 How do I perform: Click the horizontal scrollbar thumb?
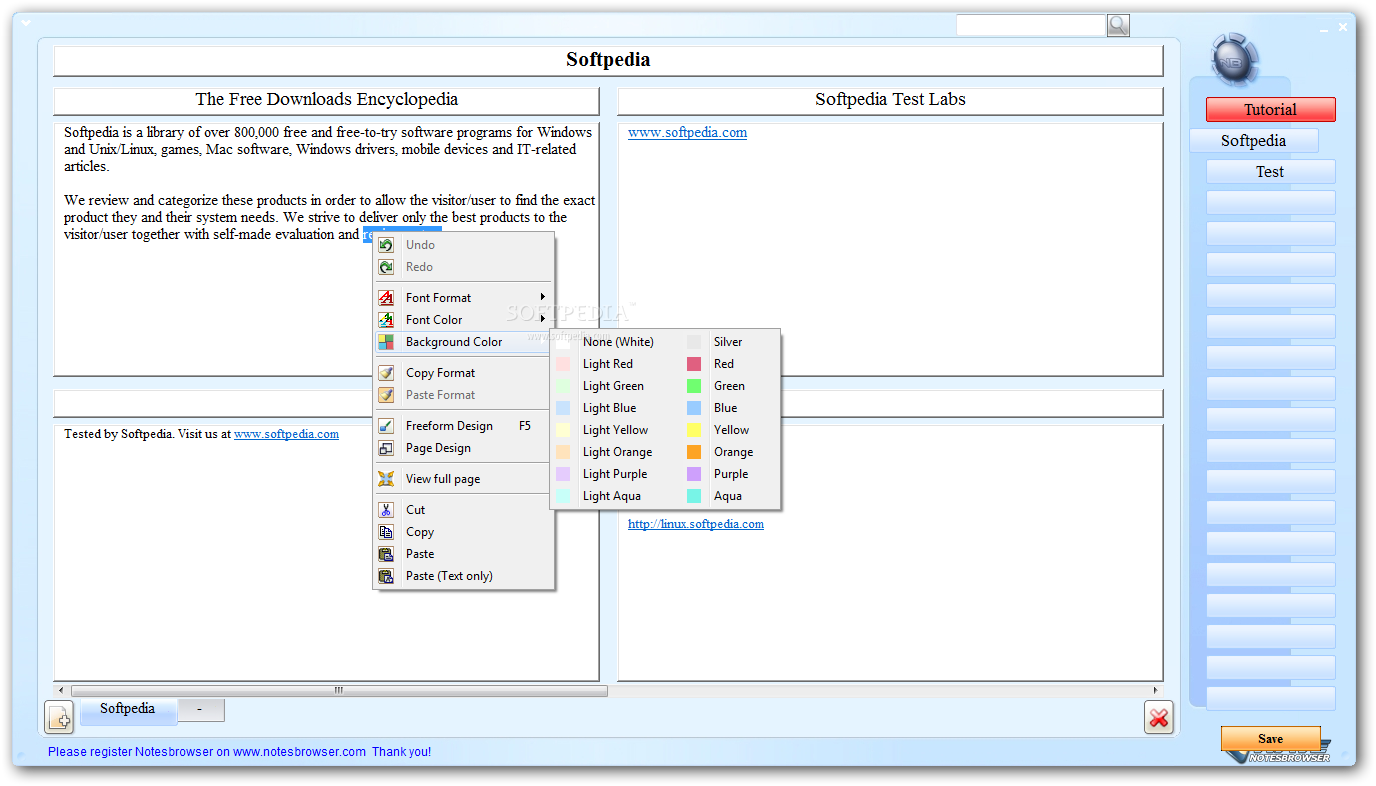[x=339, y=690]
